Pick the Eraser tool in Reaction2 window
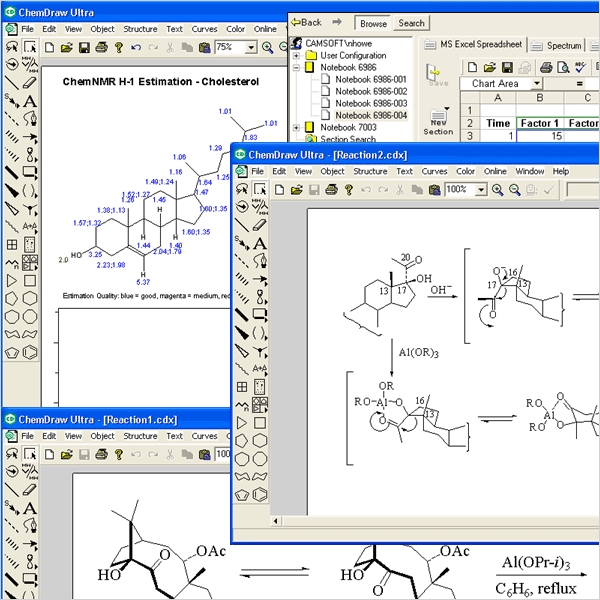The width and height of the screenshot is (600, 600). (260, 225)
